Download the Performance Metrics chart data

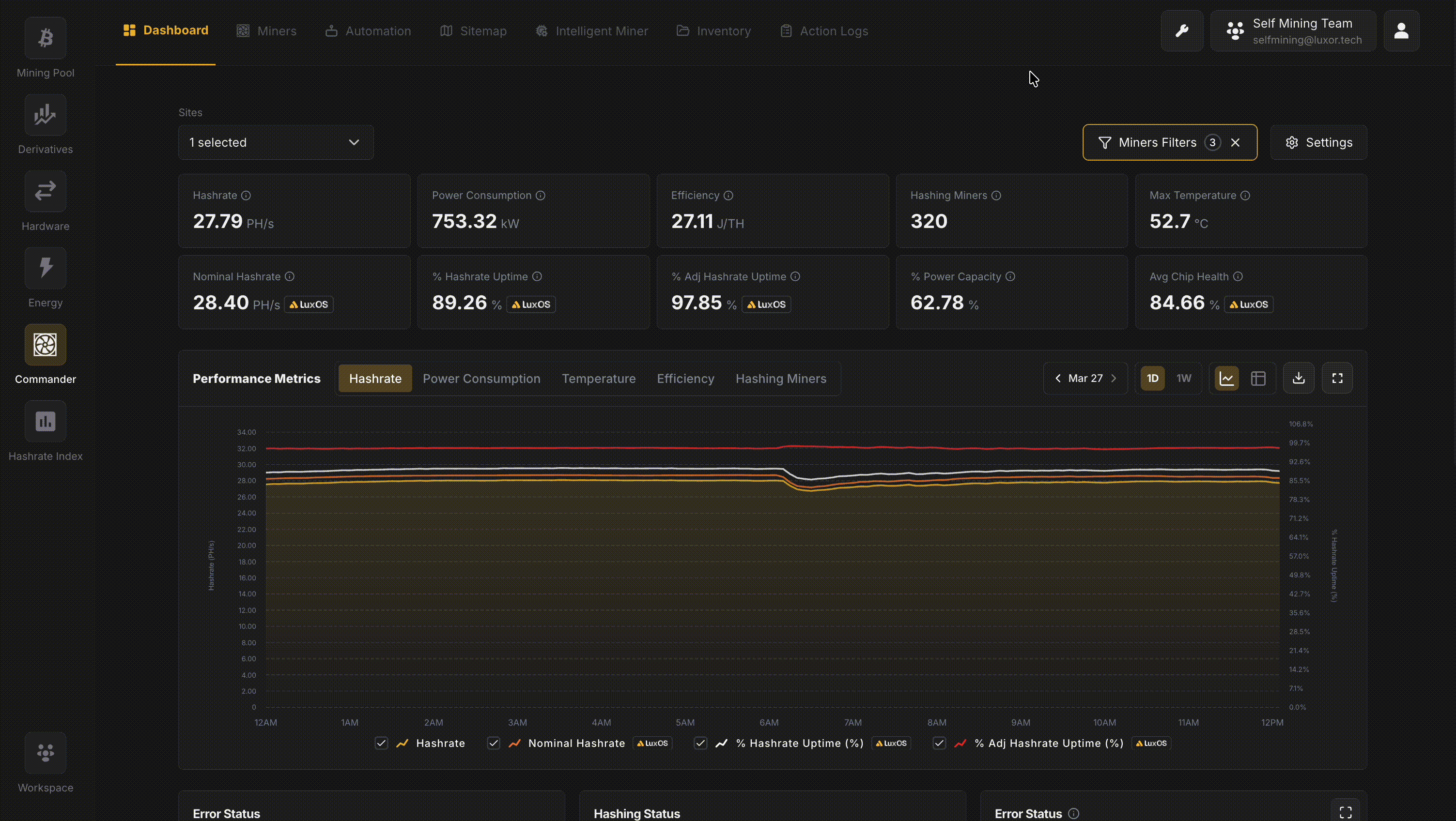pos(1298,378)
